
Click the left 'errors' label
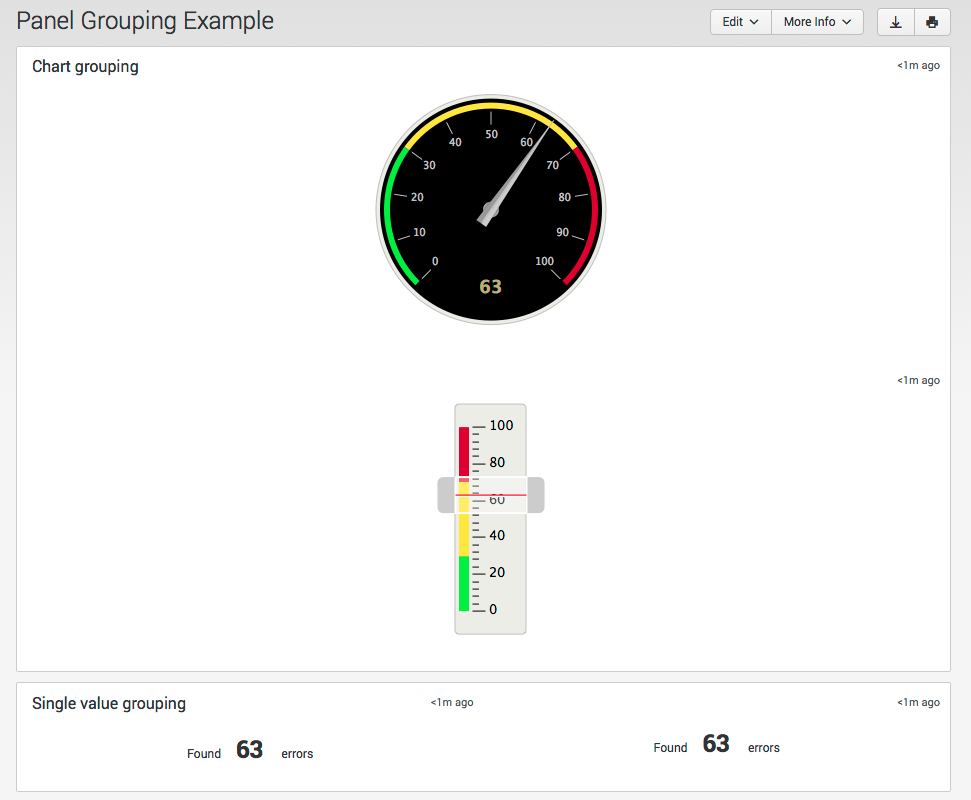tap(297, 754)
